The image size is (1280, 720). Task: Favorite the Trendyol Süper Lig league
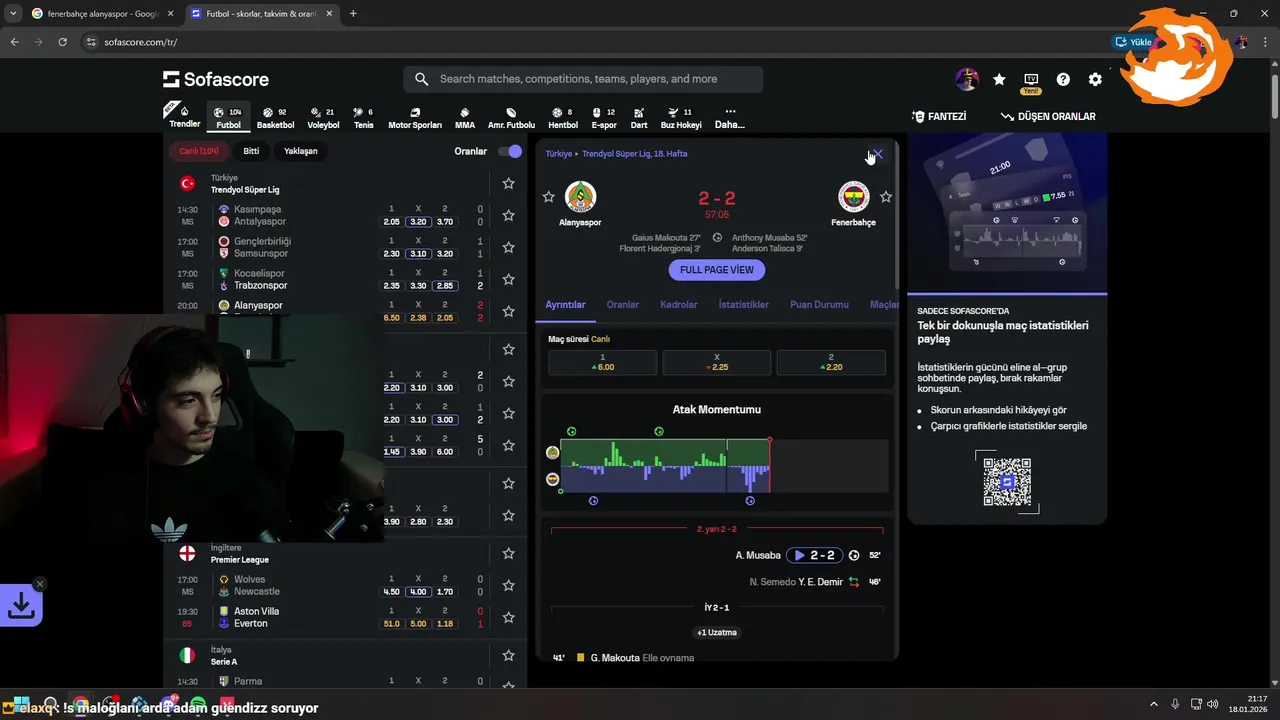coord(508,183)
